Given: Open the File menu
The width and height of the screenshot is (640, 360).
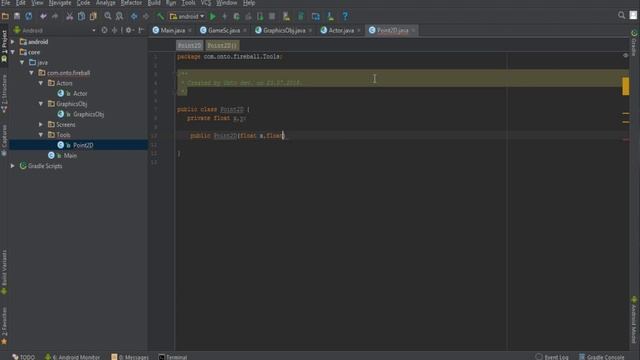Looking at the screenshot, I should pyautogui.click(x=6, y=3).
